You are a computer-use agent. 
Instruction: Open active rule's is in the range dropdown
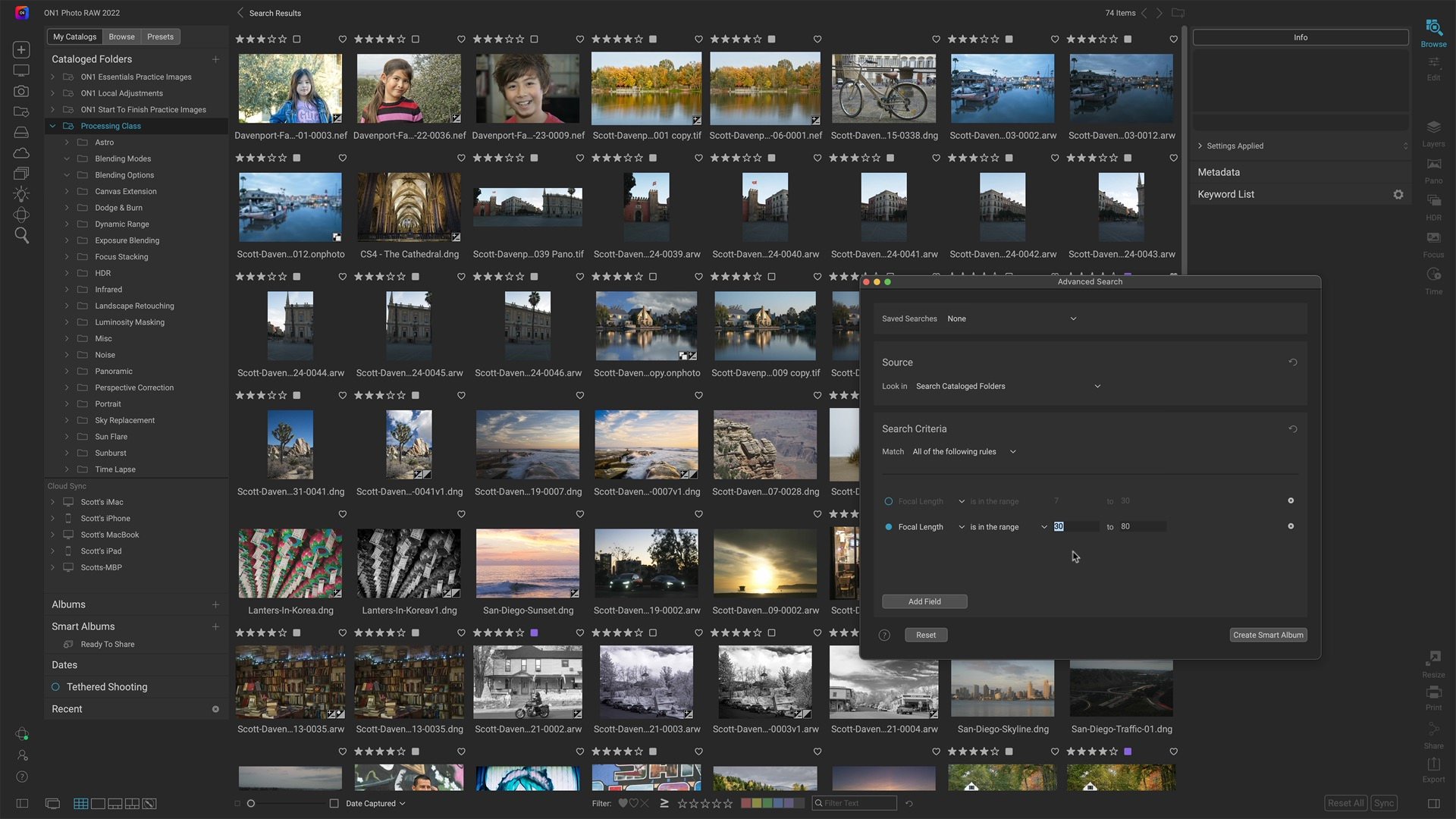(x=1008, y=526)
